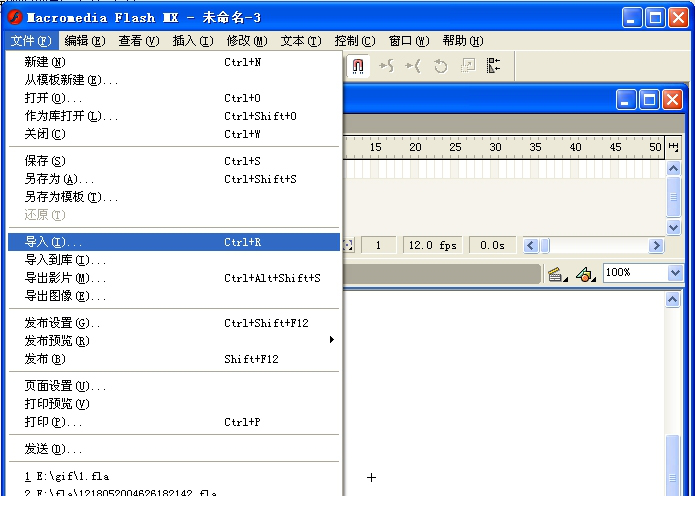
Task: Open the 帮助(H) menu
Action: [463, 41]
